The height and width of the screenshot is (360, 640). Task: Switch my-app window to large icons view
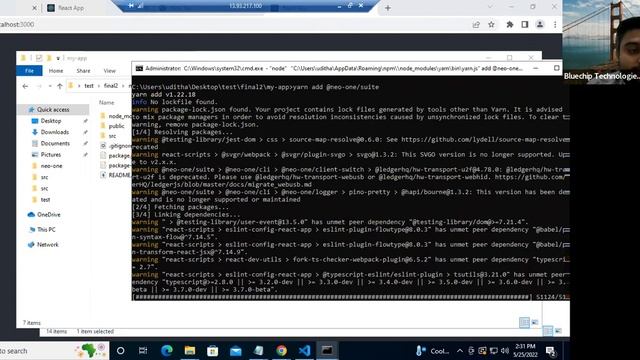535,322
